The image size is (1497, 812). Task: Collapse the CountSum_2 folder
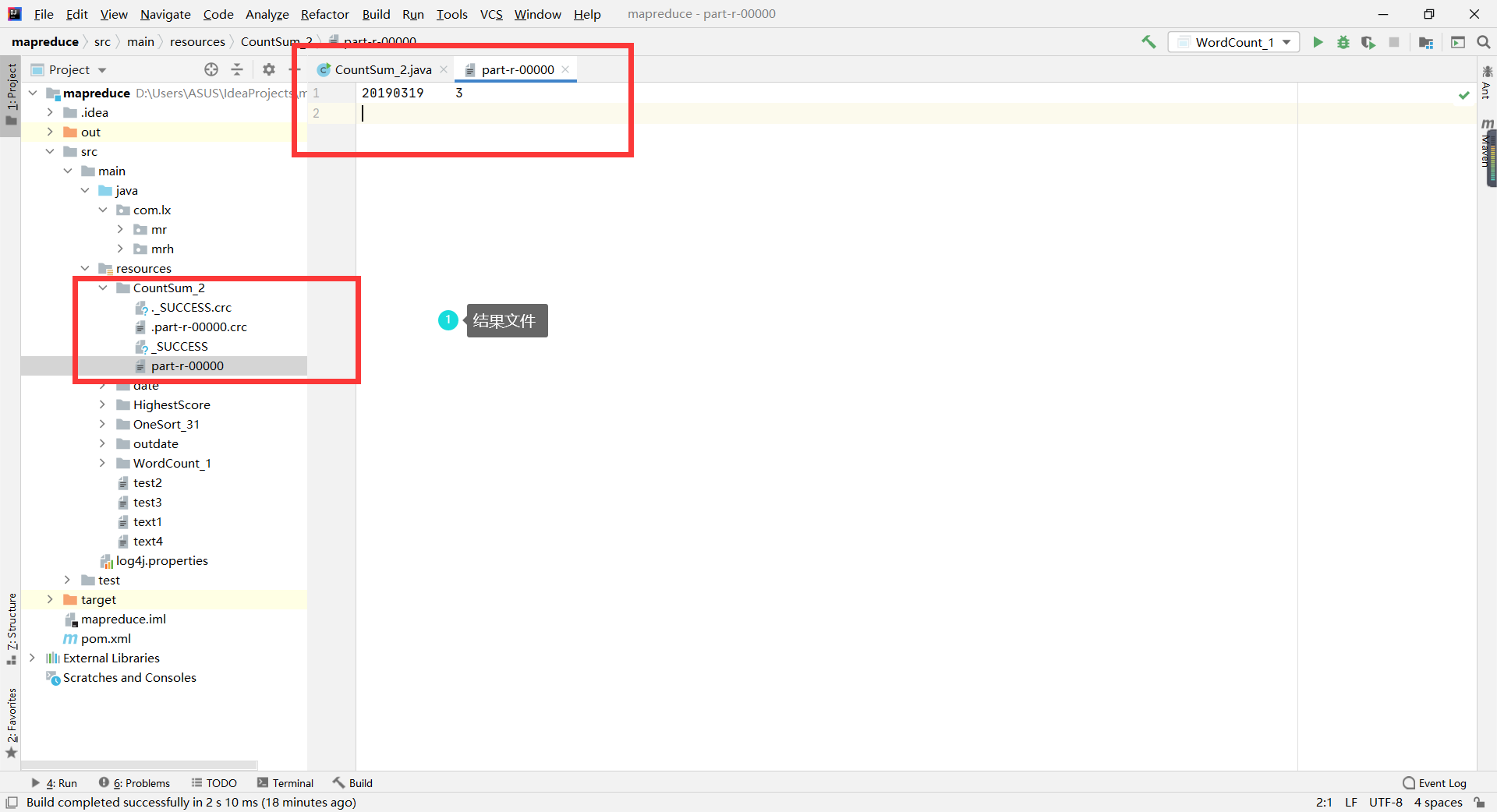103,288
